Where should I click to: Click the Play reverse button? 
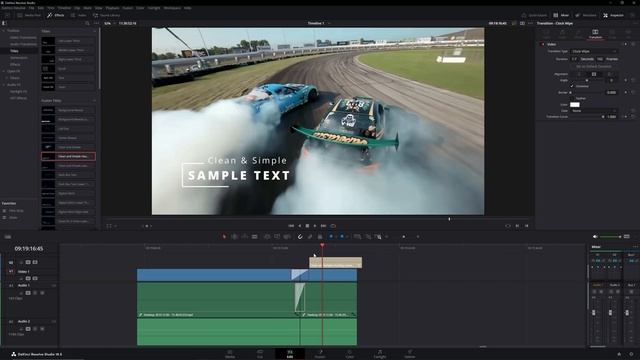coord(300,226)
